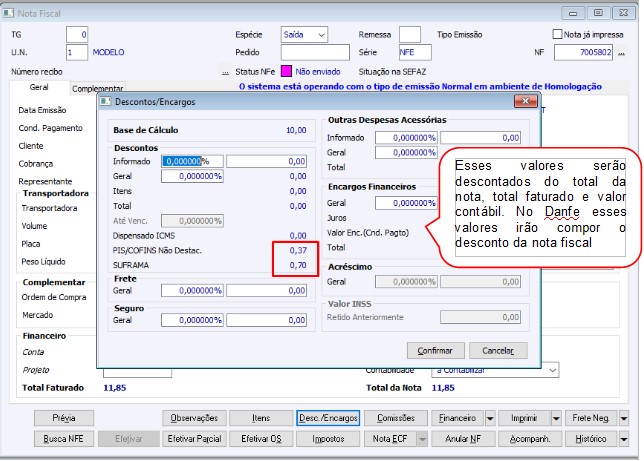Open the Espécie Saída dropdown
The image size is (644, 461).
[x=322, y=35]
